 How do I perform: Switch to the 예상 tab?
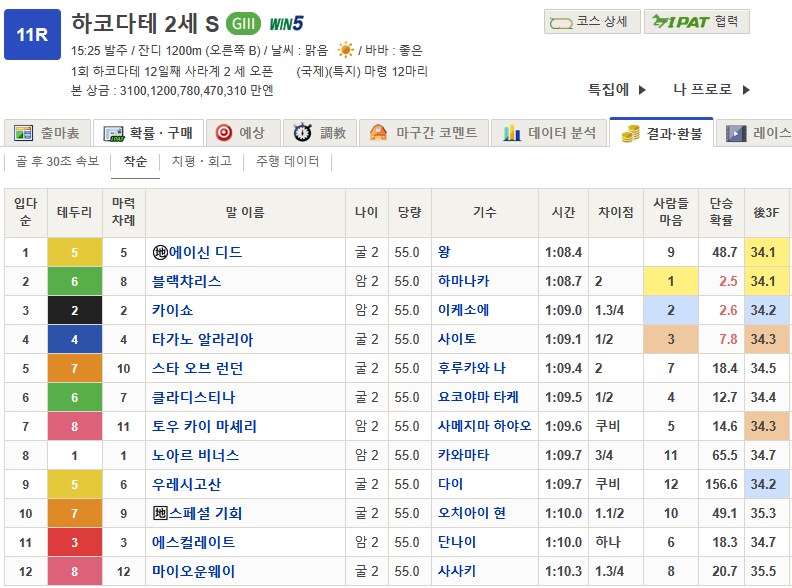pos(243,133)
